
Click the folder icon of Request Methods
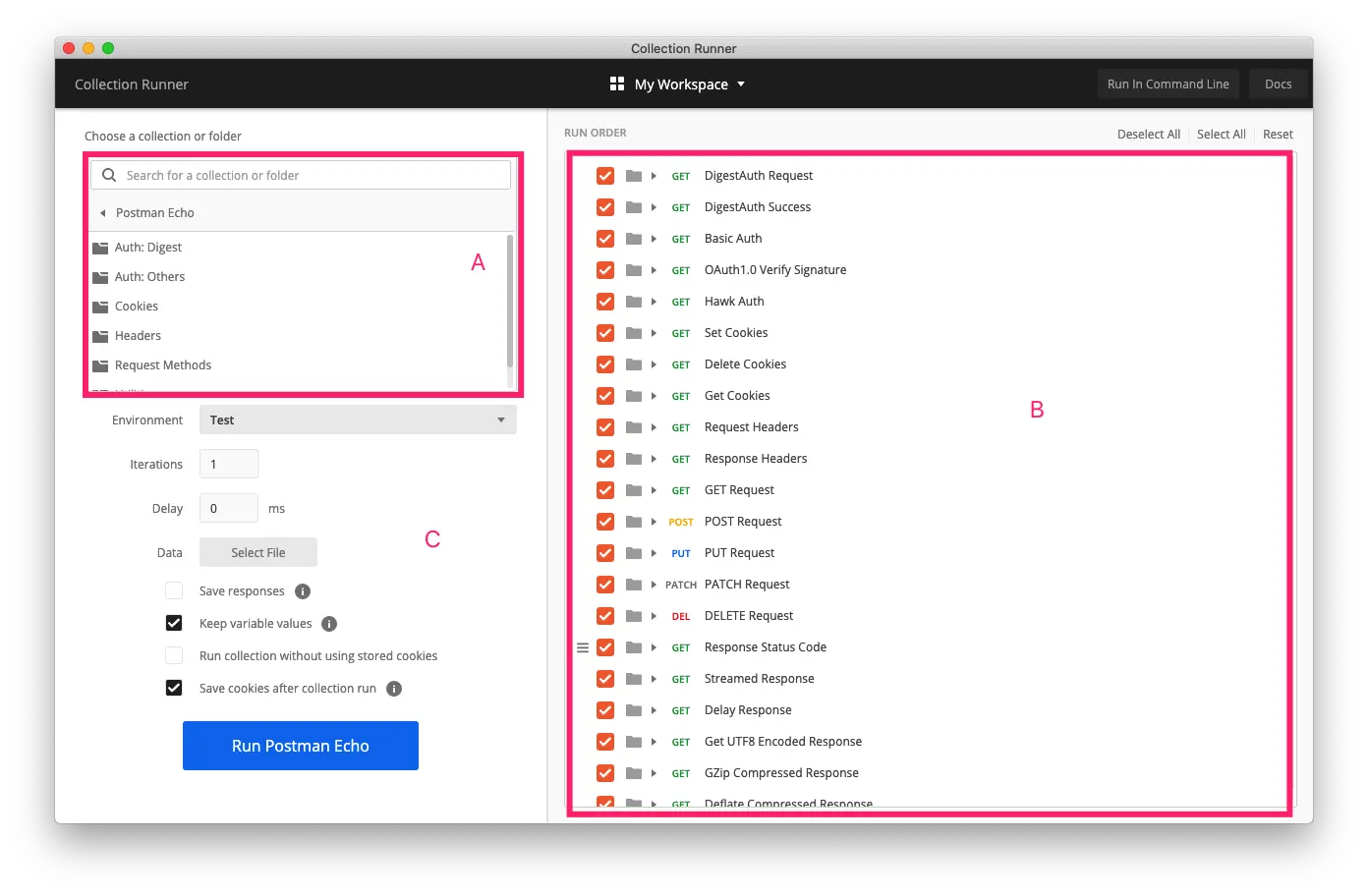pos(100,365)
